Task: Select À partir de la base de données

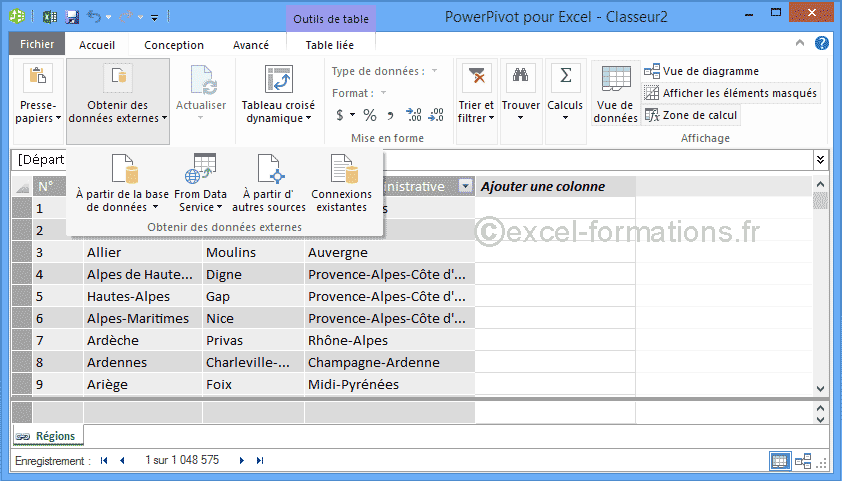Action: click(x=122, y=184)
